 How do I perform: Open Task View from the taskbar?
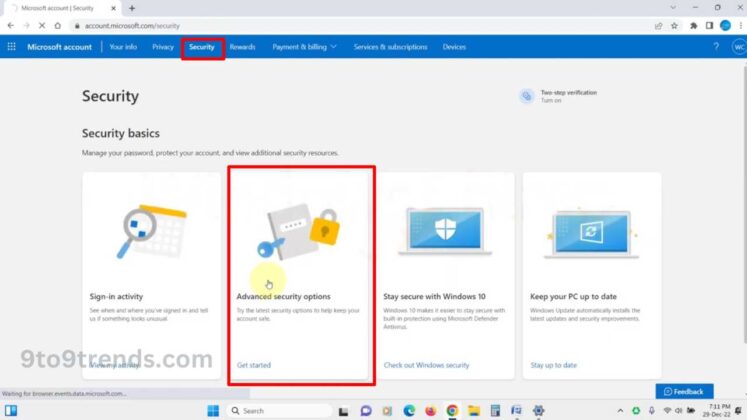pyautogui.click(x=343, y=410)
